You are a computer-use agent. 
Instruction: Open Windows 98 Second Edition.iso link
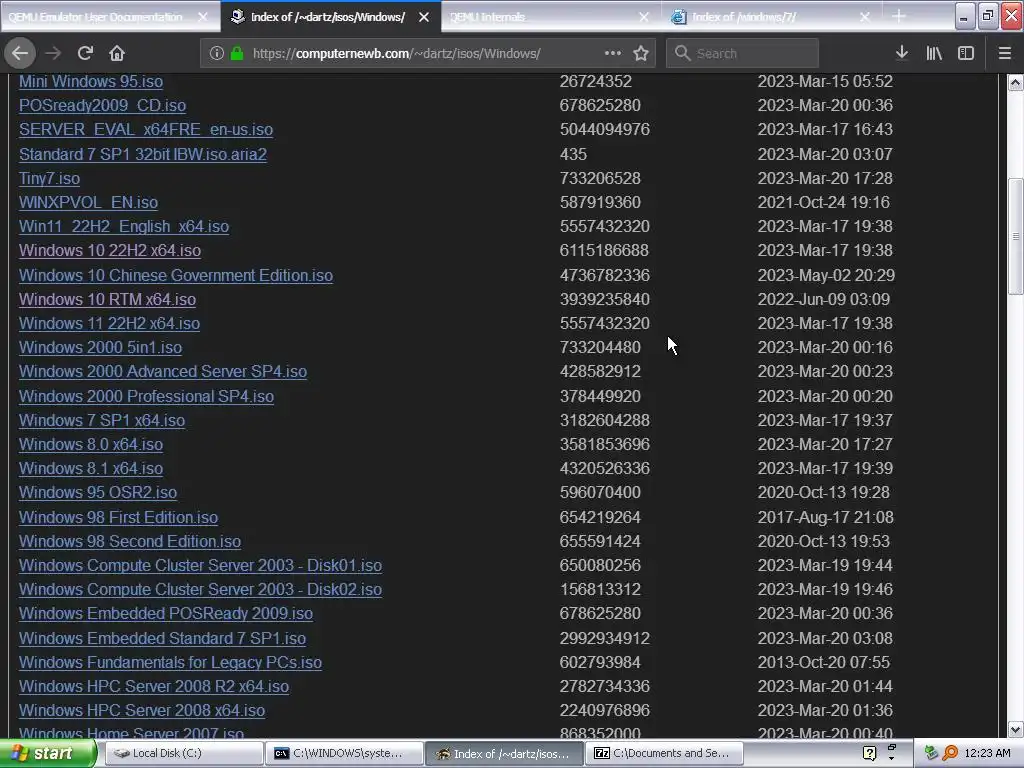click(130, 541)
